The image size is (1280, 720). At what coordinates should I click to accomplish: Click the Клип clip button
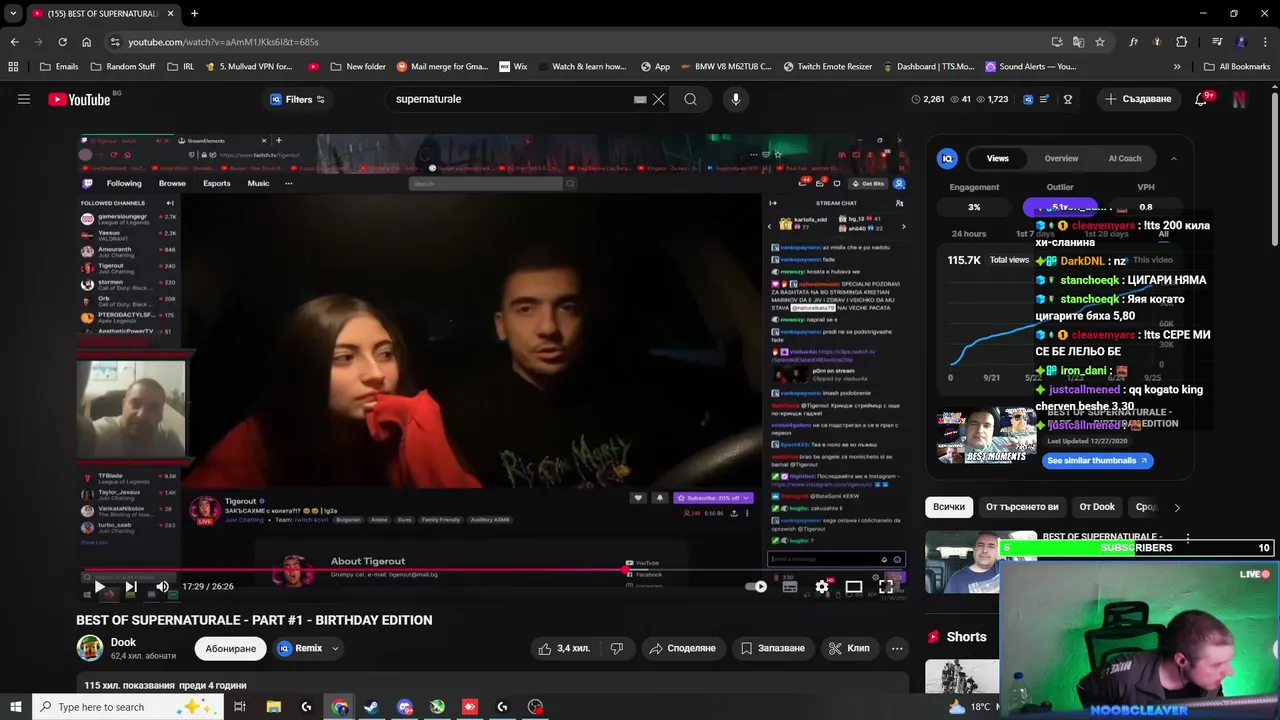pos(849,648)
